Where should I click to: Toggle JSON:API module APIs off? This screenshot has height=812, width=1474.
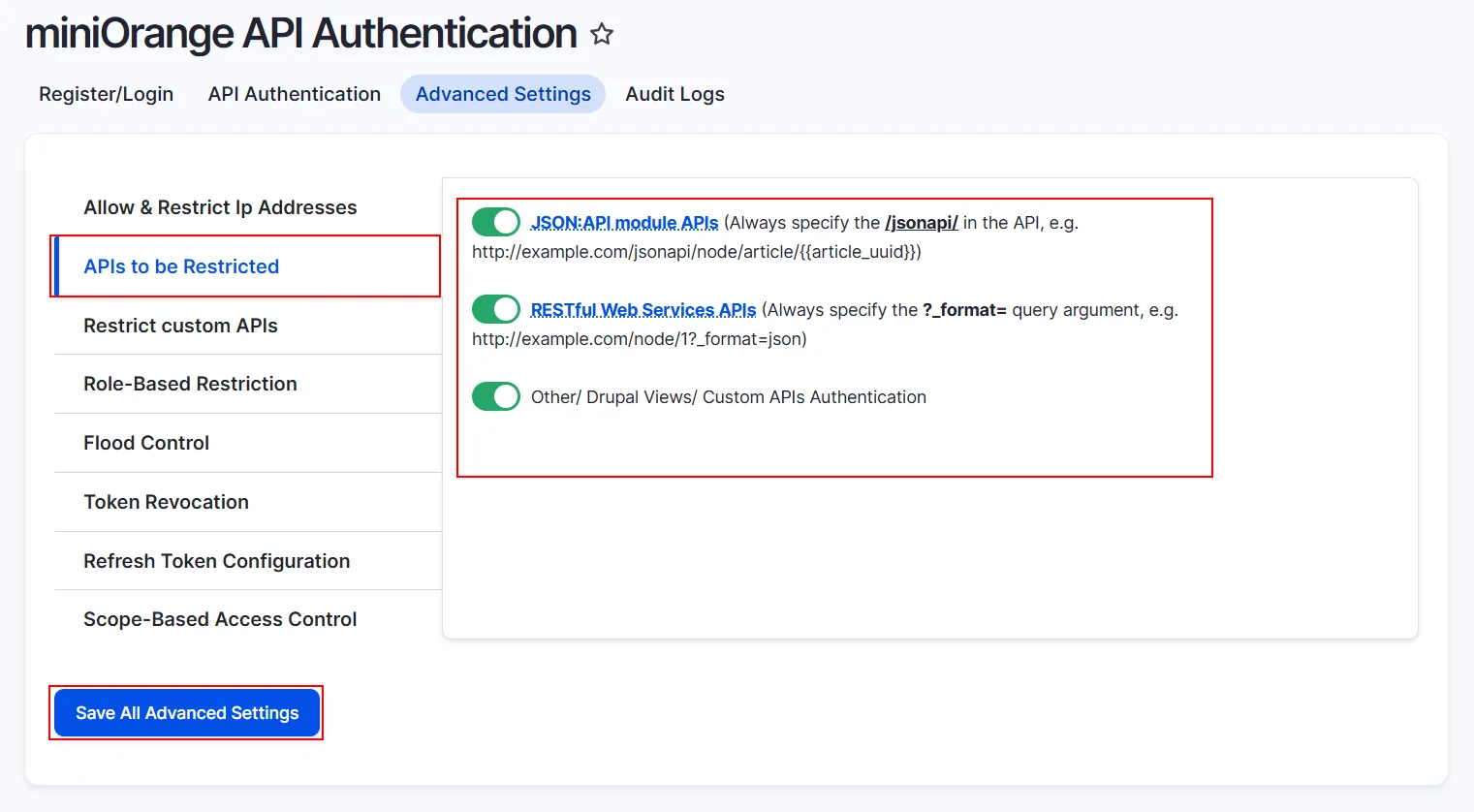[495, 222]
